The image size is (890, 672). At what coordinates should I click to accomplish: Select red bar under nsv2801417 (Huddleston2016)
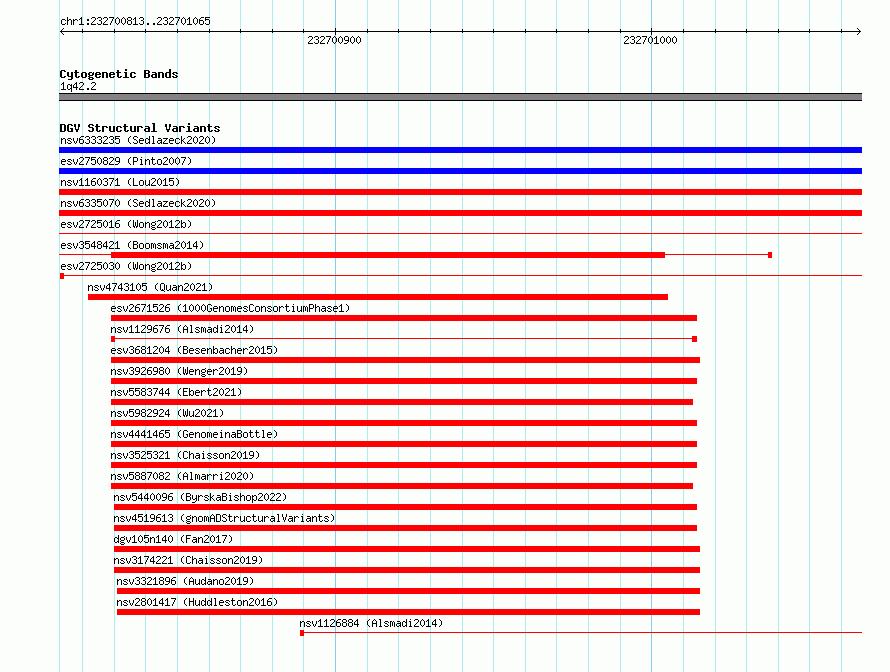(409, 612)
